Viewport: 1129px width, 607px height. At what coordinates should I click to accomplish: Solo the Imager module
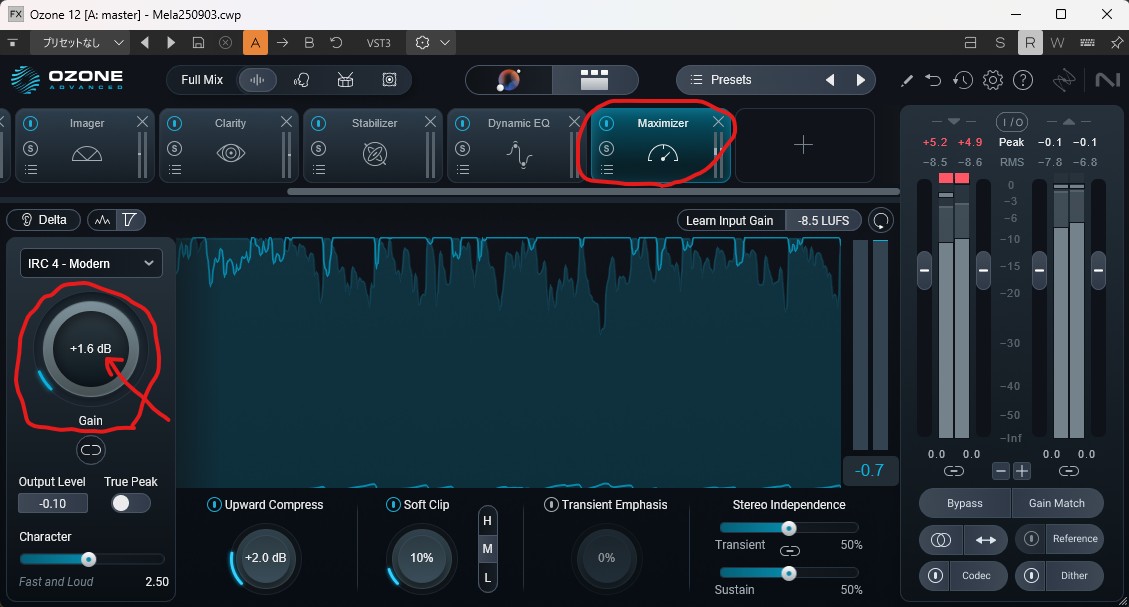point(30,148)
